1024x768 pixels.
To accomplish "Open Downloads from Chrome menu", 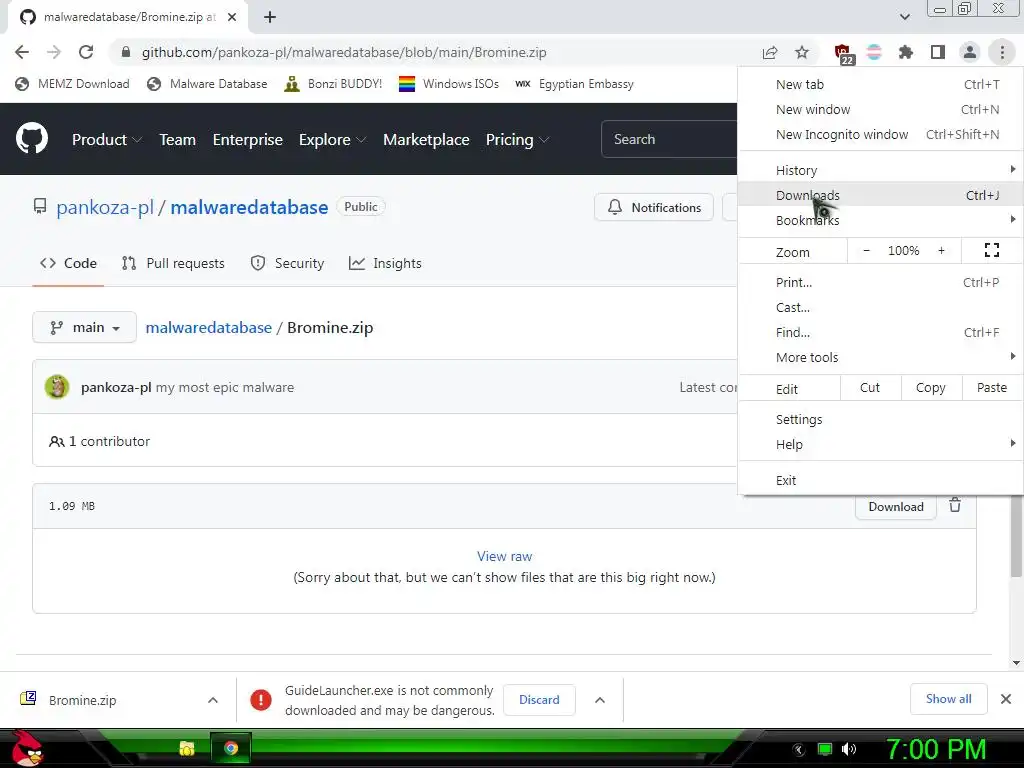I will click(880, 195).
